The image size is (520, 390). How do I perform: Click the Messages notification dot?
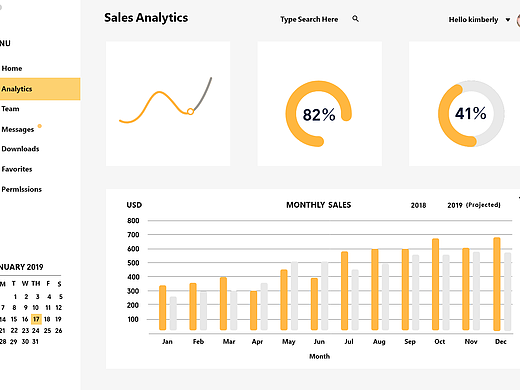pyautogui.click(x=40, y=126)
